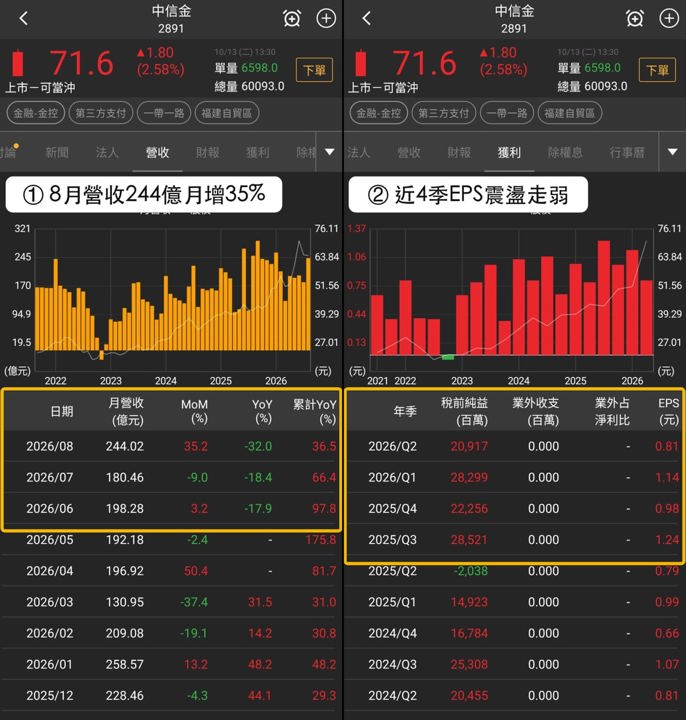Viewport: 686px width, 720px height.
Task: Open the 行事曆 tab
Action: [x=627, y=152]
